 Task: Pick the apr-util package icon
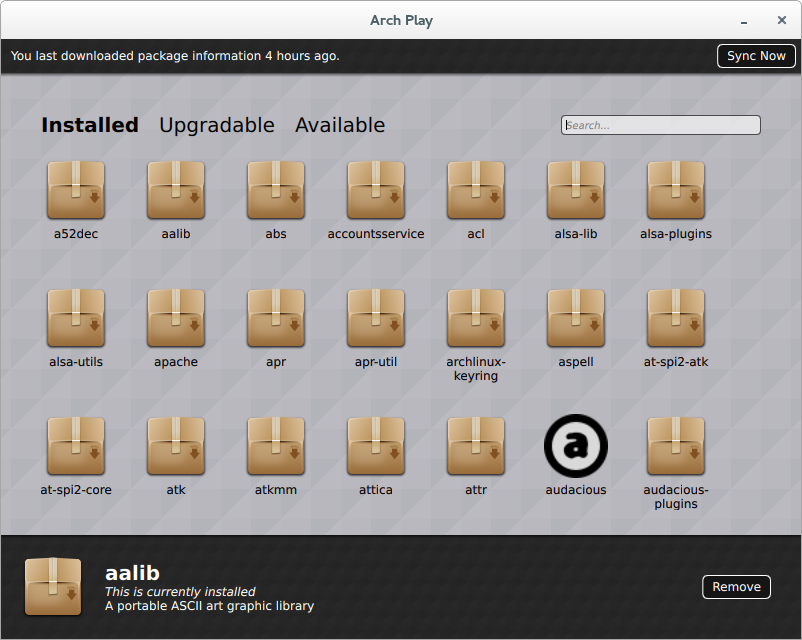point(376,318)
